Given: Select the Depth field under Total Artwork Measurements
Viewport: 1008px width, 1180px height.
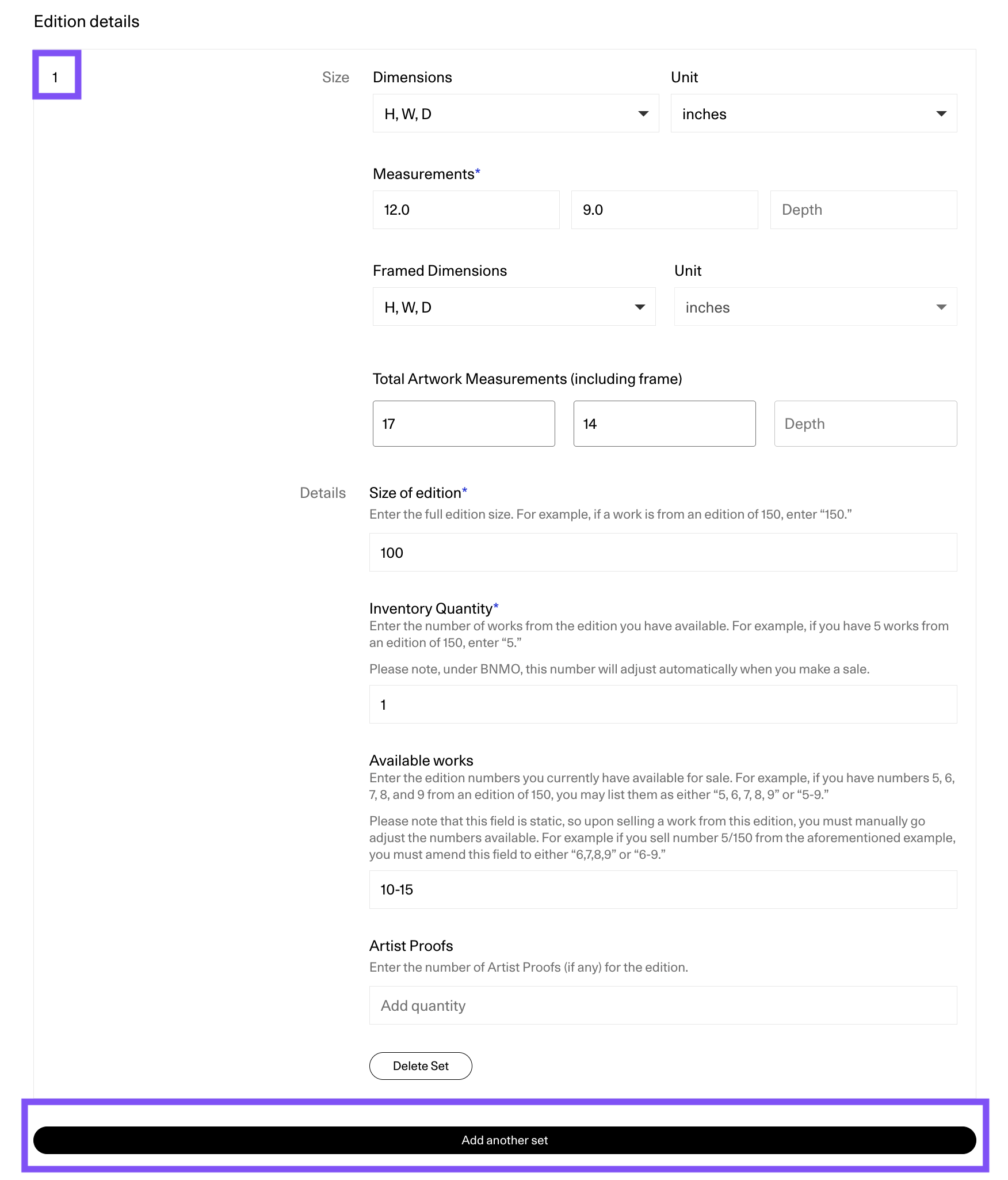Looking at the screenshot, I should point(865,423).
